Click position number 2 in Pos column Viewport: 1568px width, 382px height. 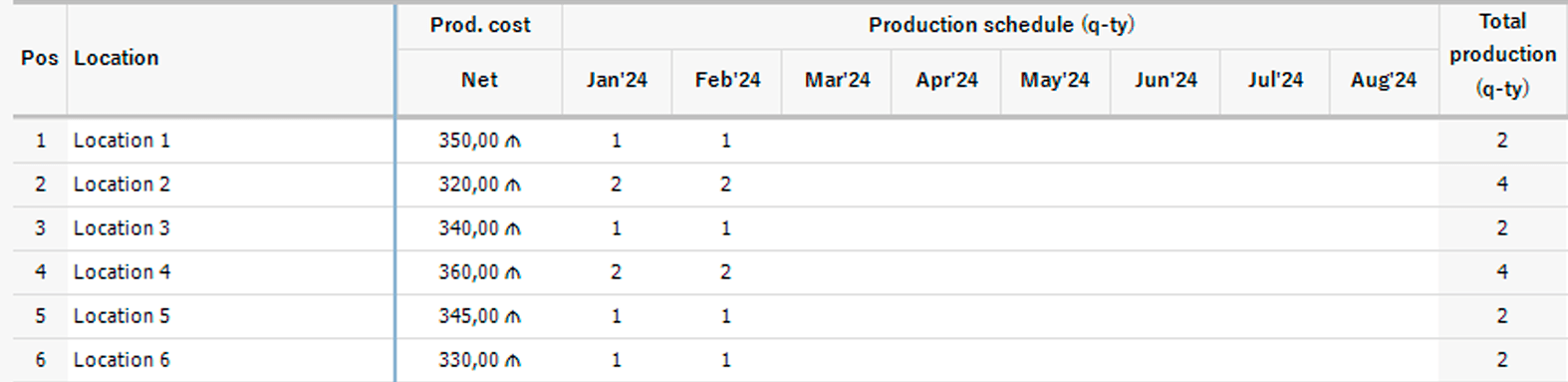click(41, 185)
